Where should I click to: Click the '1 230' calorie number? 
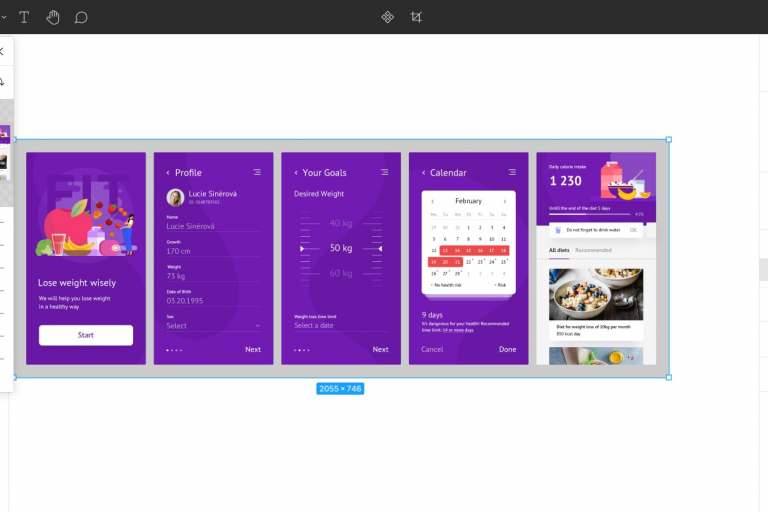tap(566, 181)
